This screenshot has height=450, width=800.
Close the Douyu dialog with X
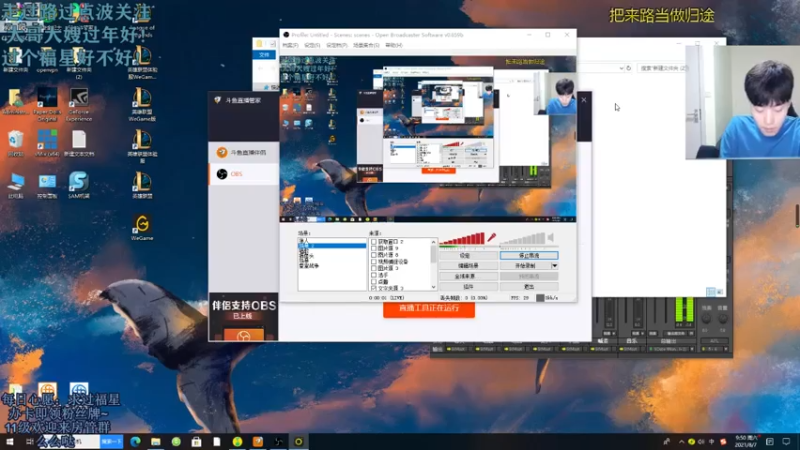click(x=584, y=100)
